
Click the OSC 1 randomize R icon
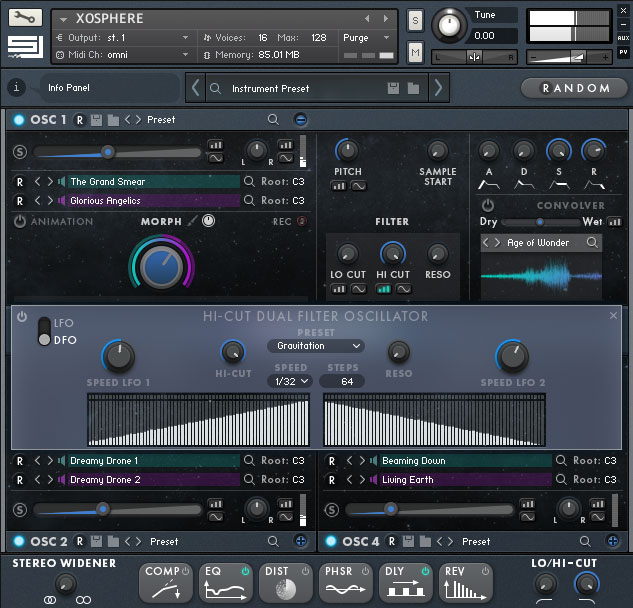[79, 120]
